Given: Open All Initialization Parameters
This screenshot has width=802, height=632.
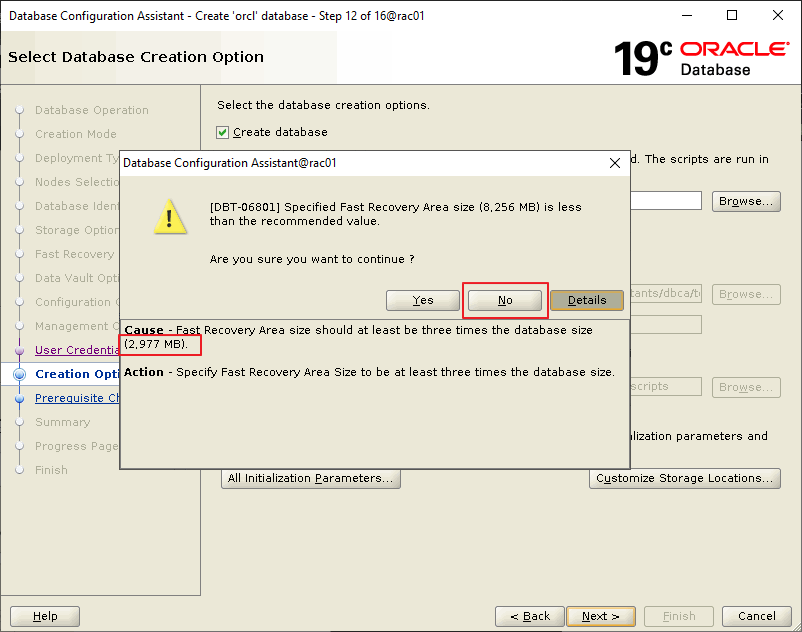Looking at the screenshot, I should (310, 478).
